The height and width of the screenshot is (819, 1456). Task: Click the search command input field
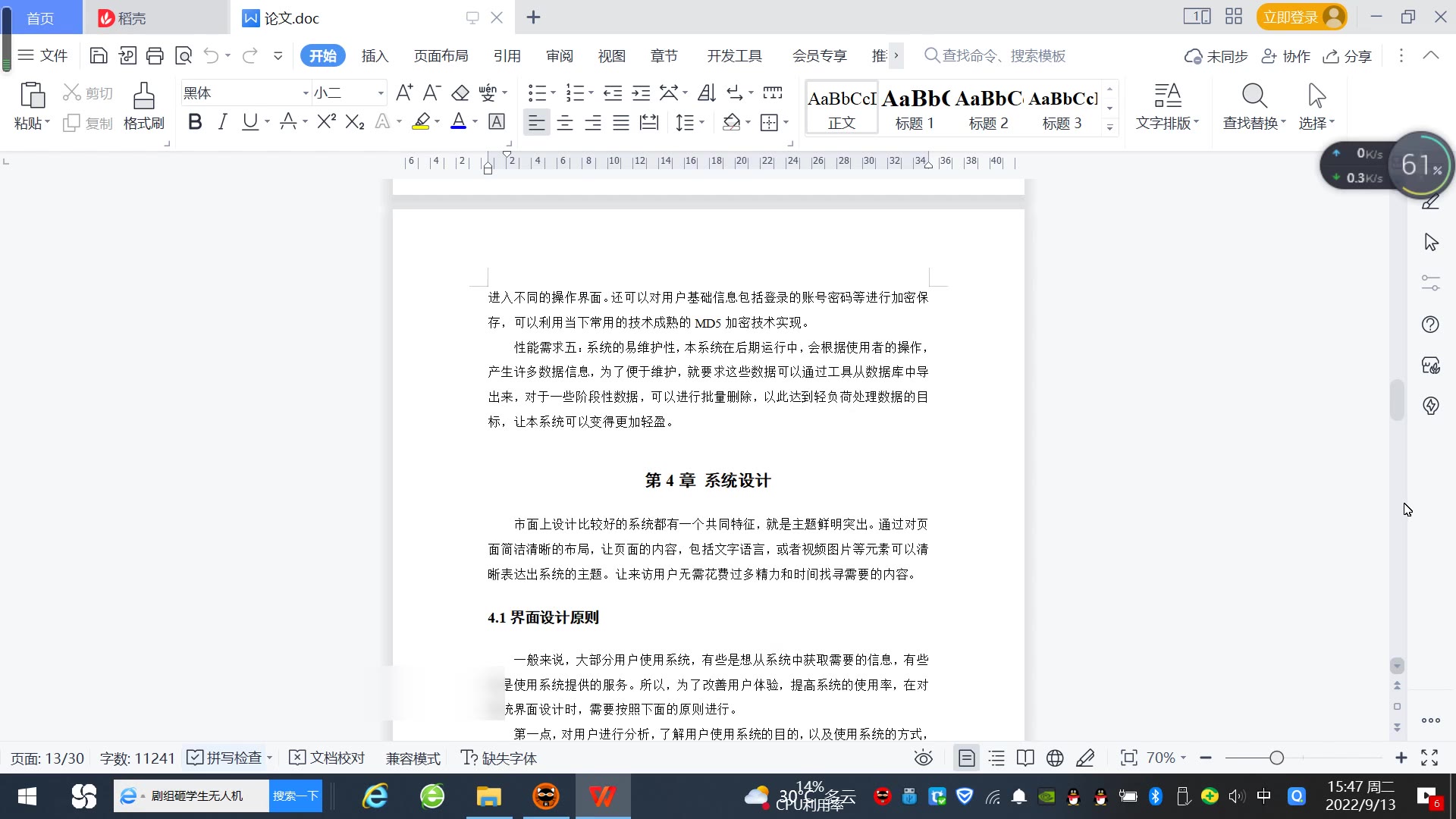click(1003, 56)
